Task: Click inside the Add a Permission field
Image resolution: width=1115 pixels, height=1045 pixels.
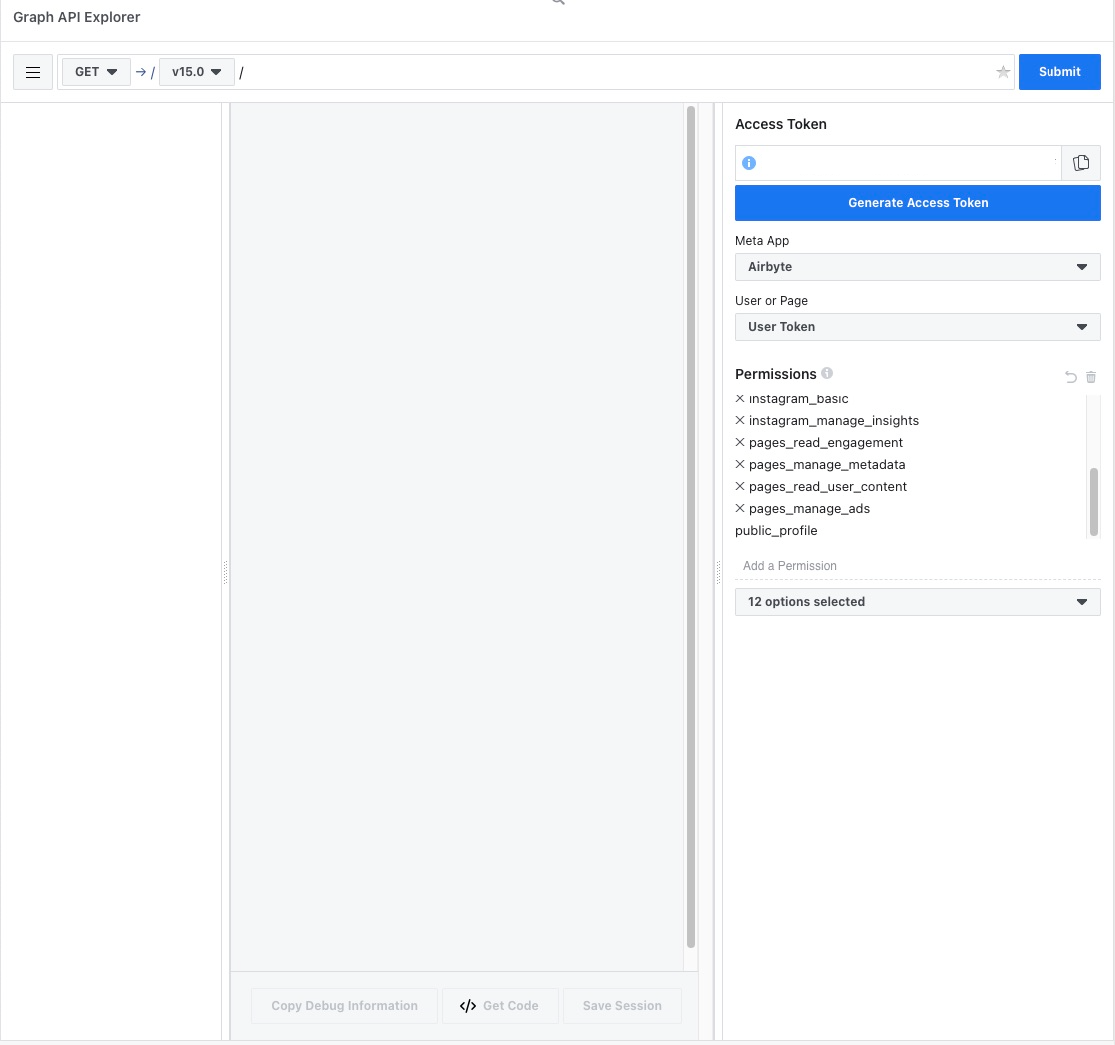Action: tap(917, 566)
